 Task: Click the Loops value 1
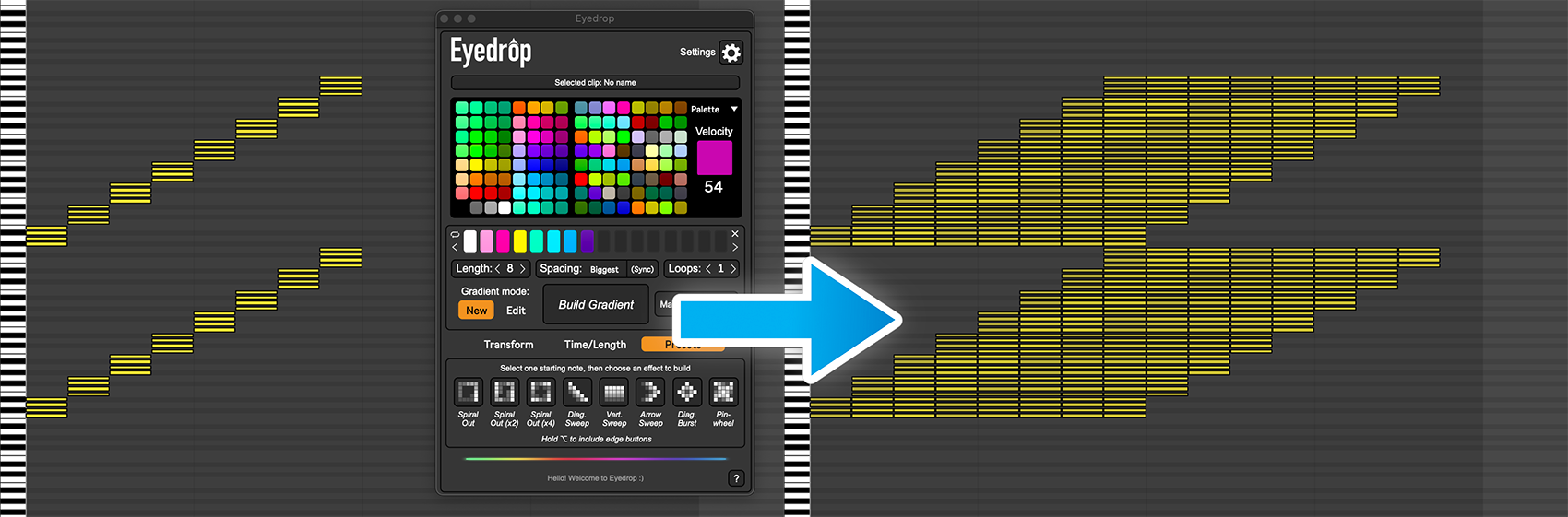click(x=720, y=269)
